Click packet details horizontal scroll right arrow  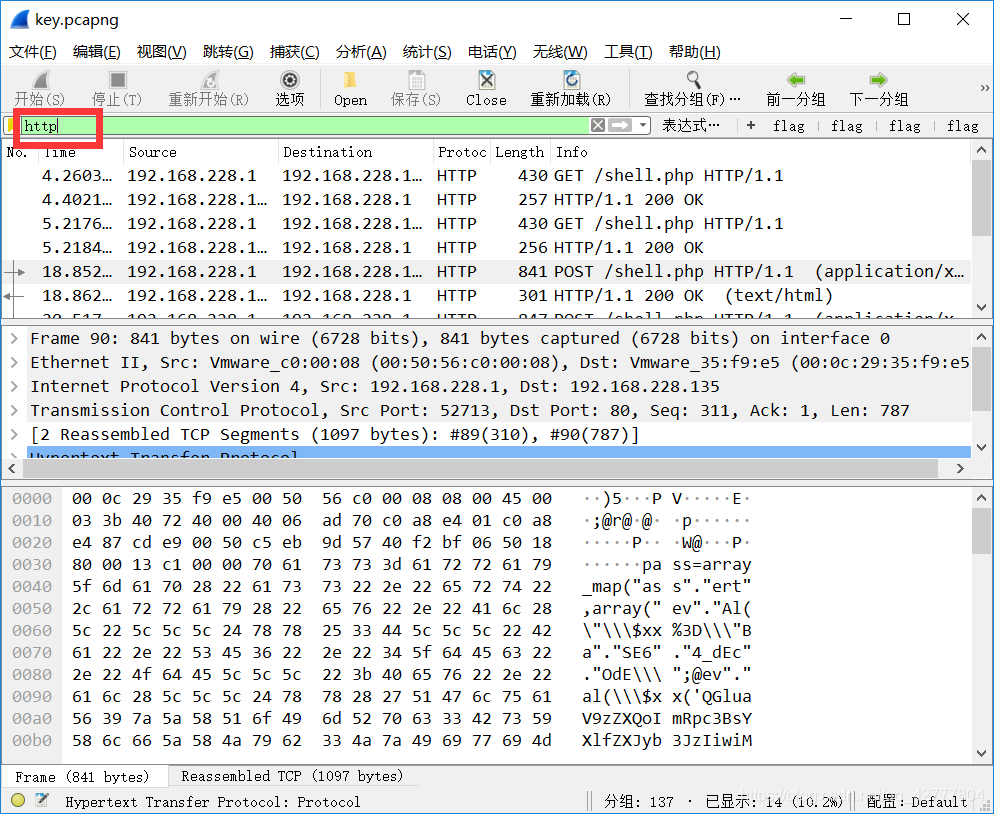pos(960,468)
